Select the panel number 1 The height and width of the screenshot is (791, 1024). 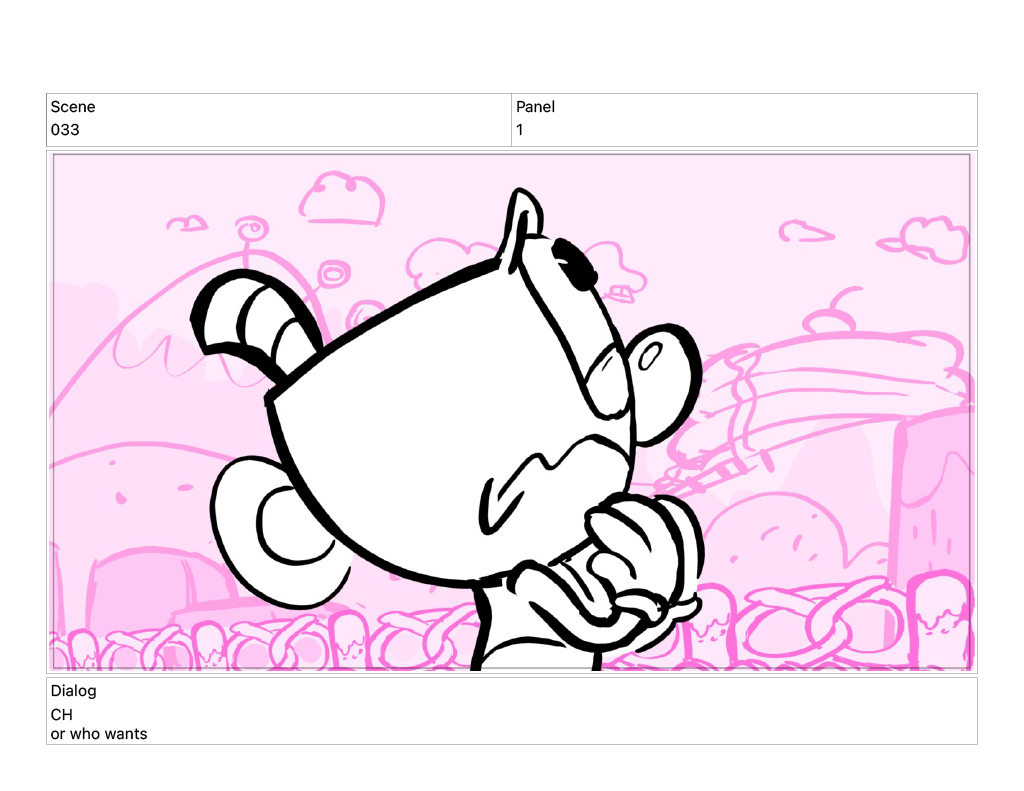pyautogui.click(x=520, y=130)
